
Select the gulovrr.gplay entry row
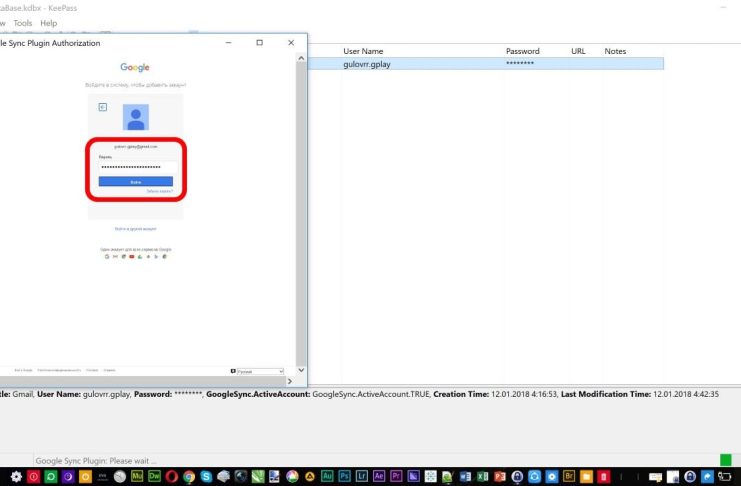coord(486,64)
